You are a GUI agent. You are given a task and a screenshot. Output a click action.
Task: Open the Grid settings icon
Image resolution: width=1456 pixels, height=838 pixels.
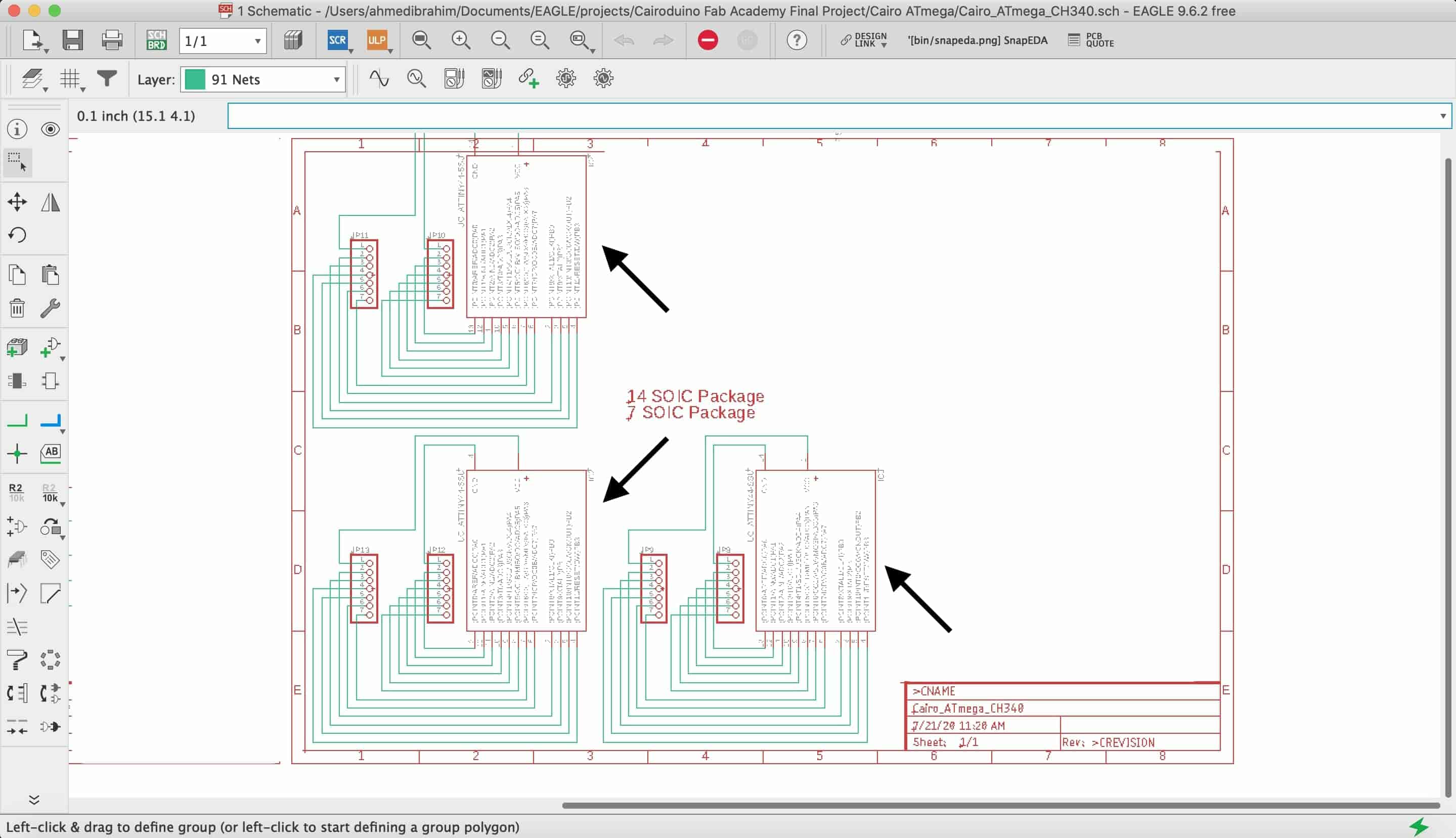[x=71, y=79]
